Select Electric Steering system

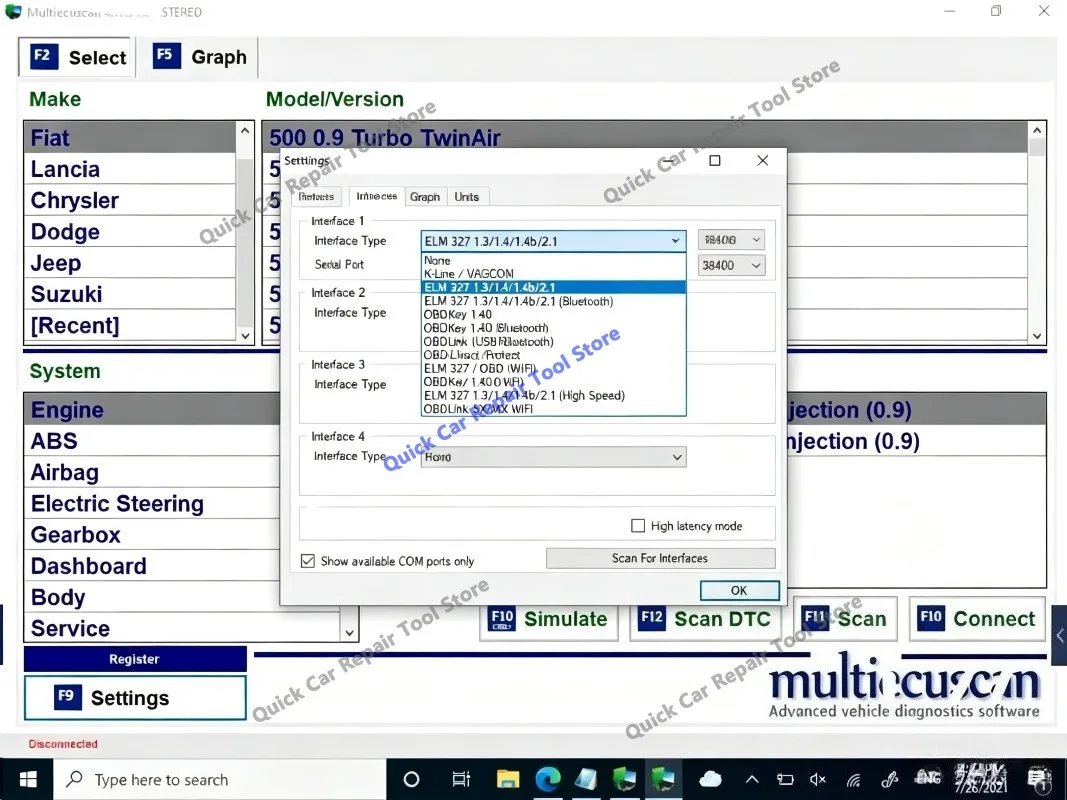pos(152,503)
